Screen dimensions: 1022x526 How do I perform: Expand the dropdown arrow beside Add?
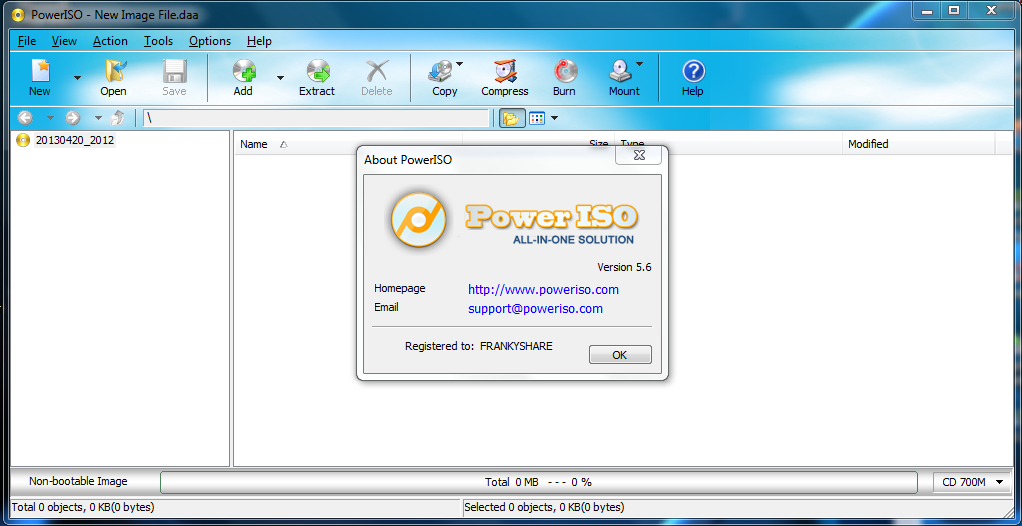[x=280, y=78]
